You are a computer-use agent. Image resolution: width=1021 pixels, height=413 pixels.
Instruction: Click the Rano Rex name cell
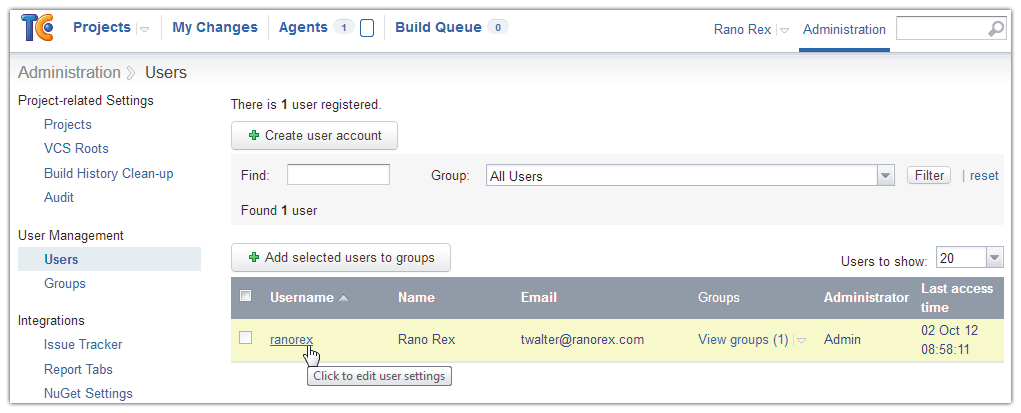point(427,339)
